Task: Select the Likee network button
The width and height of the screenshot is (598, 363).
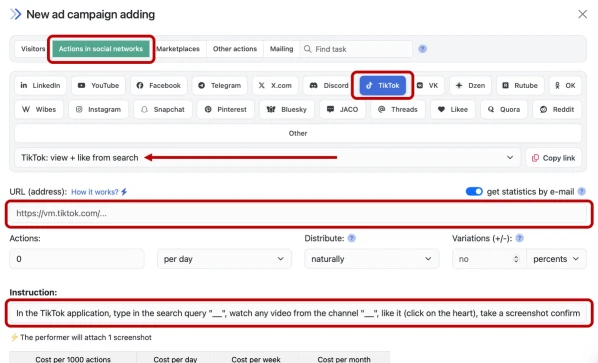Action: pos(453,109)
